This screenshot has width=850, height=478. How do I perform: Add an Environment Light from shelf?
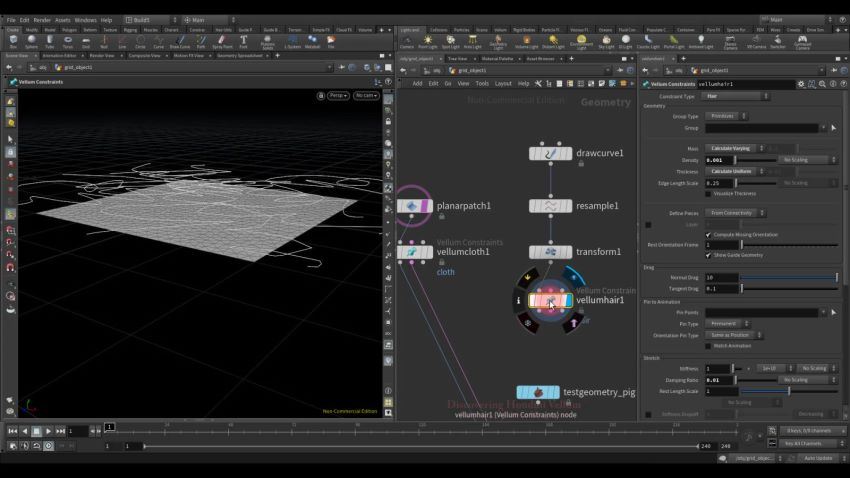(581, 42)
